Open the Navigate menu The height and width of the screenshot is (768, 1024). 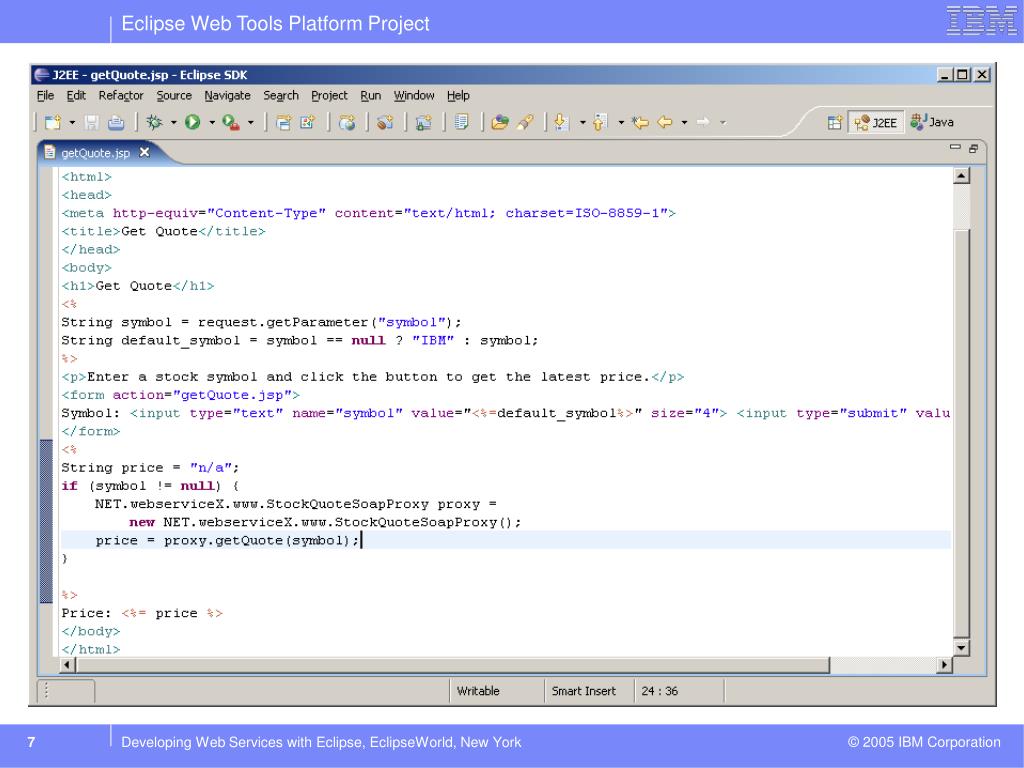[227, 95]
